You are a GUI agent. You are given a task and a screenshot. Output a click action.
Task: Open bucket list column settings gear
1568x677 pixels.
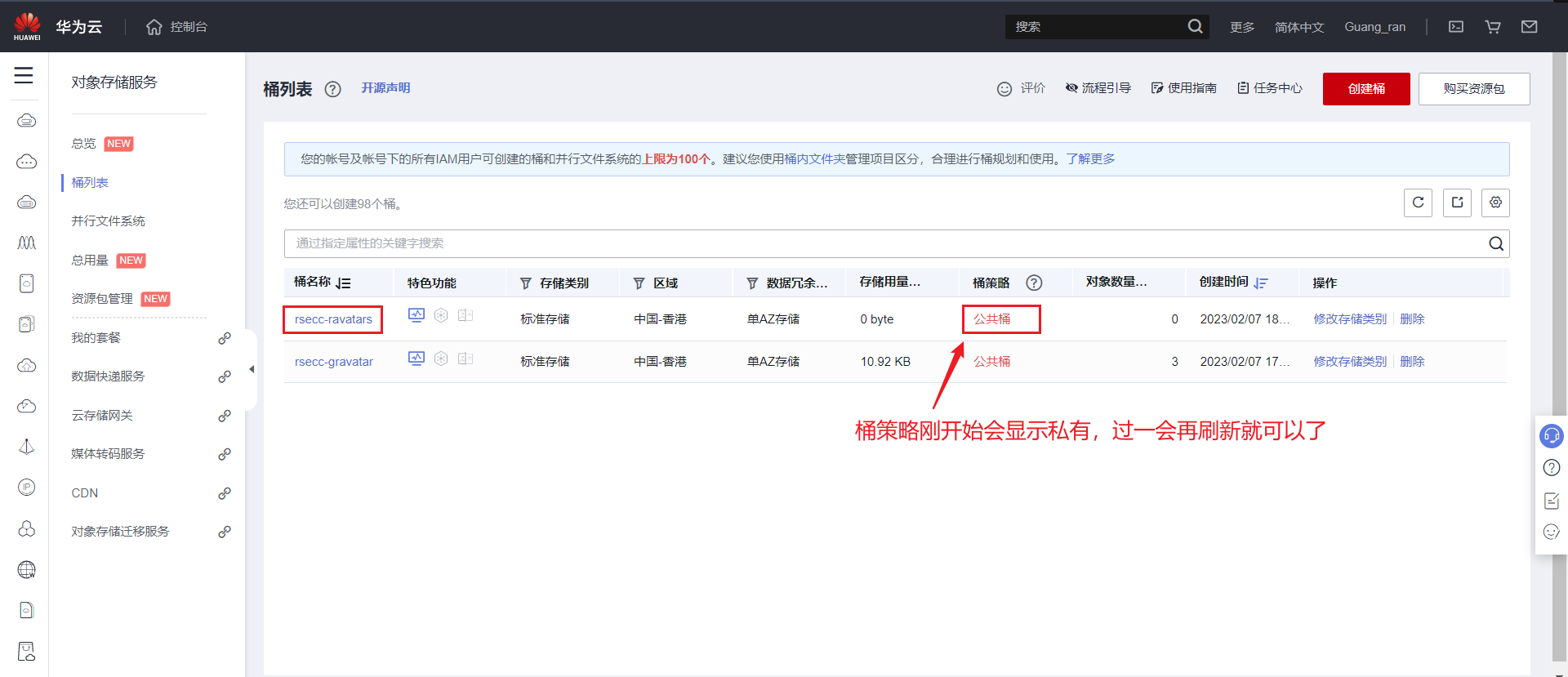coord(1495,203)
